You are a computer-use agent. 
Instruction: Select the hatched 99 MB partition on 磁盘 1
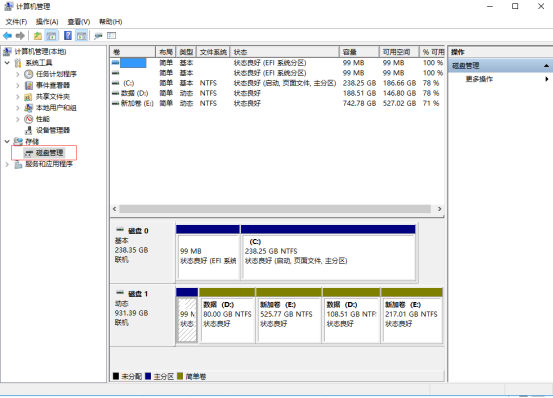(x=187, y=316)
